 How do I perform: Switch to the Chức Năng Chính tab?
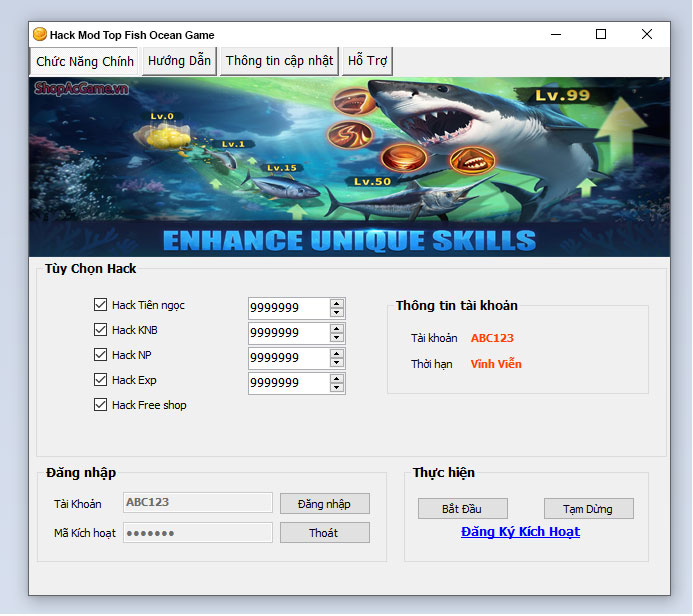[x=84, y=61]
